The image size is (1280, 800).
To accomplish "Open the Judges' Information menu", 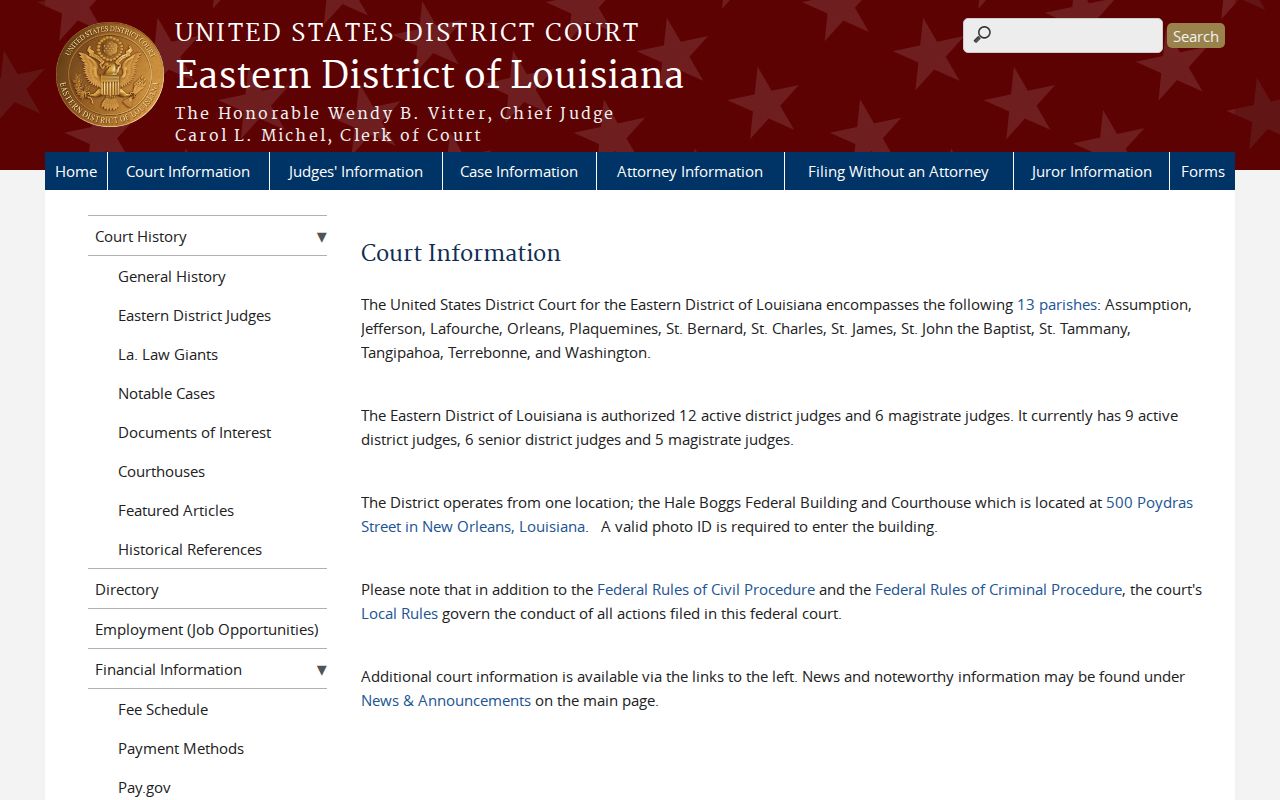I will point(356,171).
